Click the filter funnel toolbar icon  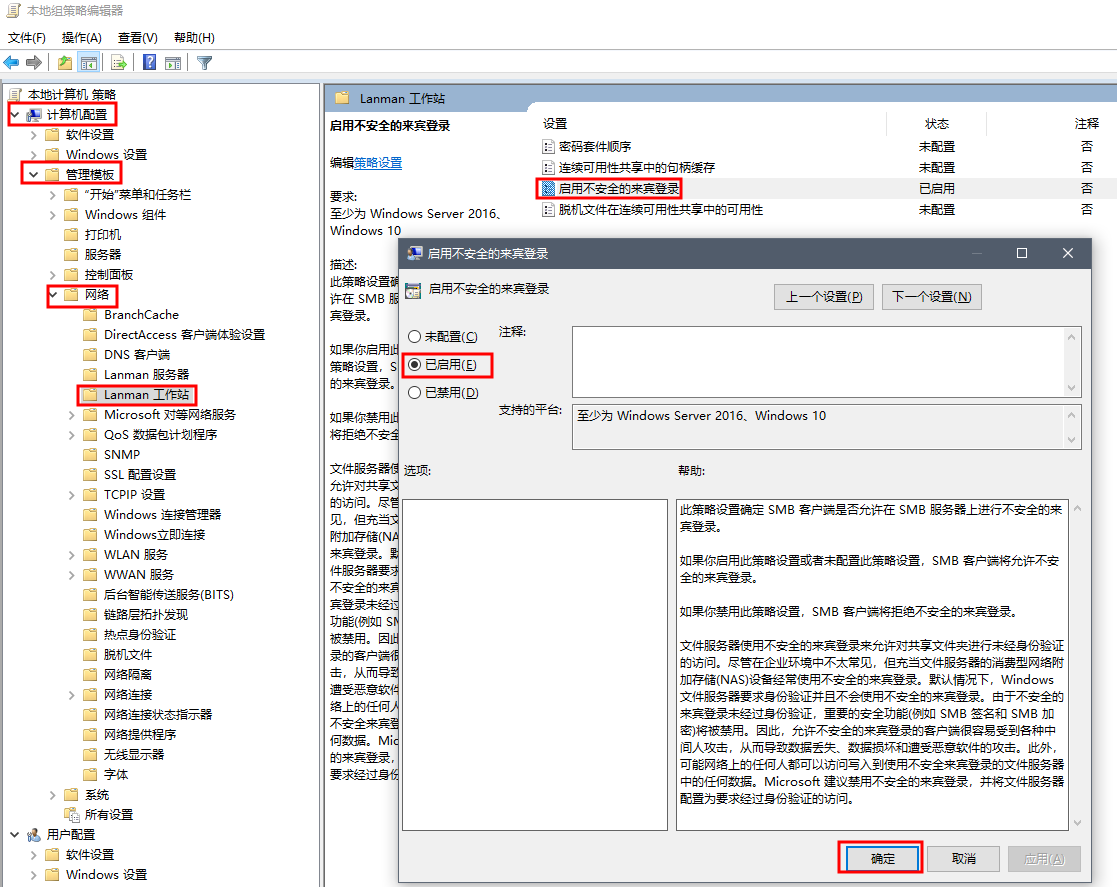(204, 63)
